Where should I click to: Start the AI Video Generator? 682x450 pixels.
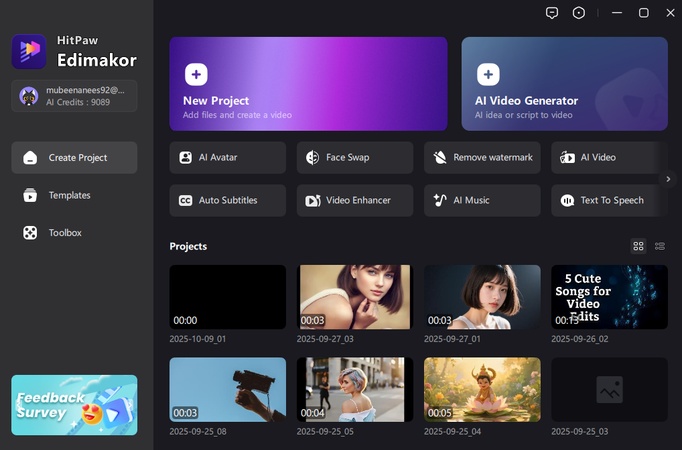tap(564, 84)
